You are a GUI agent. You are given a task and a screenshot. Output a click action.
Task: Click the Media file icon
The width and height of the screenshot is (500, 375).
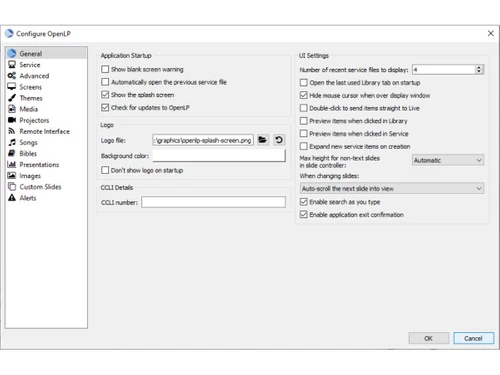coord(12,109)
